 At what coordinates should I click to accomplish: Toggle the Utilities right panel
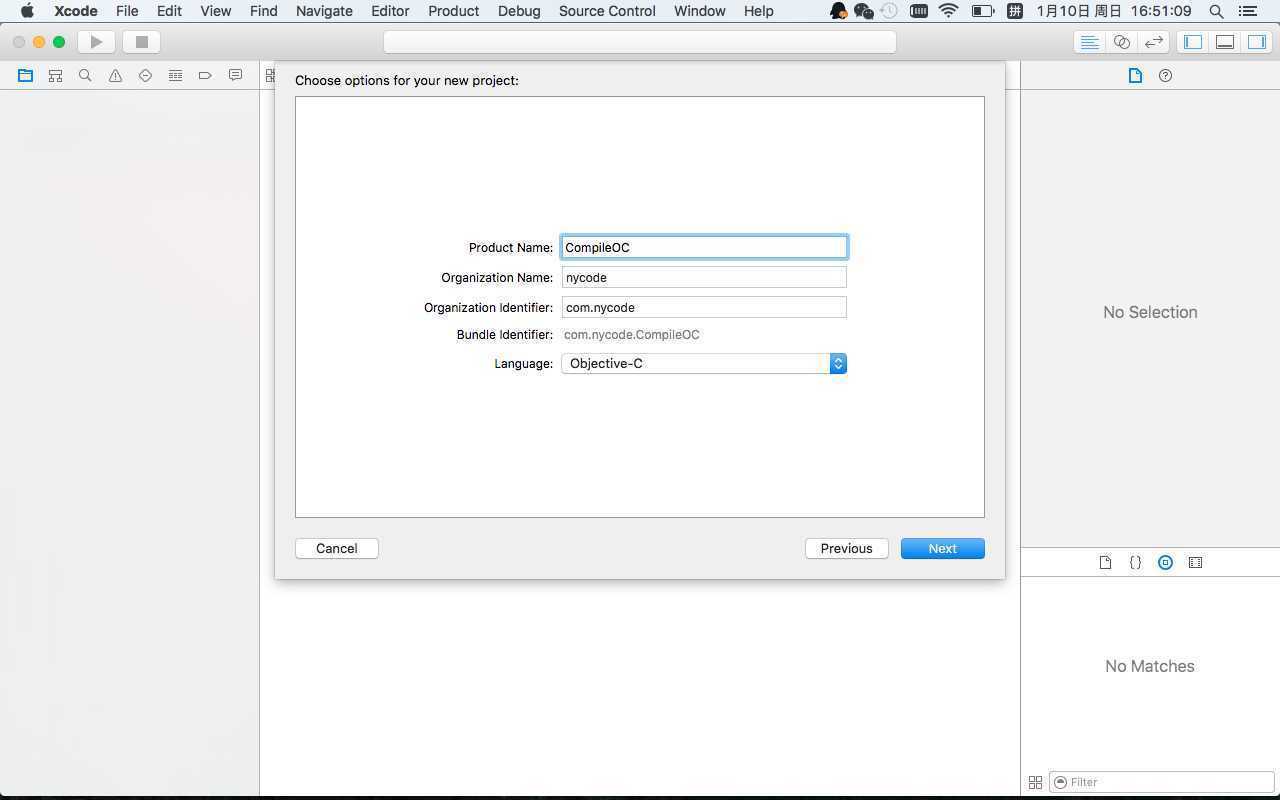[1257, 42]
